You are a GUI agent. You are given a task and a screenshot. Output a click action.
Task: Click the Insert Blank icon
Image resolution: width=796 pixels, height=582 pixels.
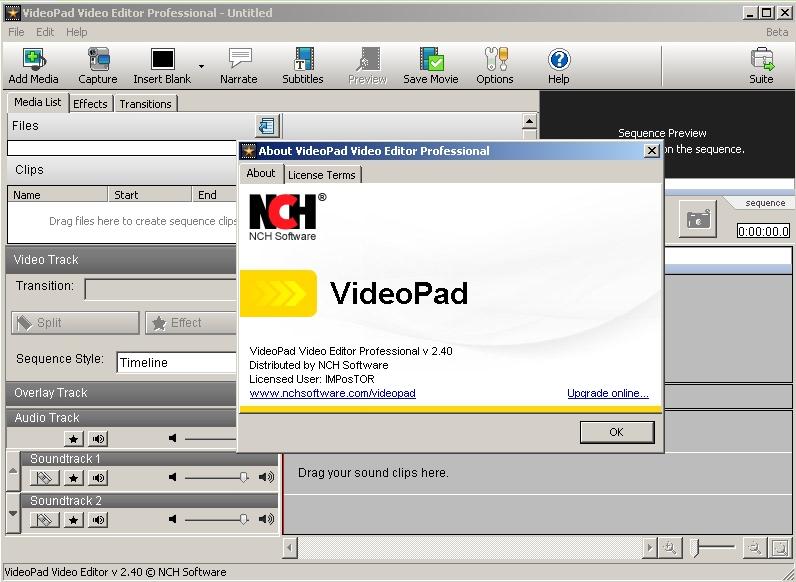click(162, 59)
